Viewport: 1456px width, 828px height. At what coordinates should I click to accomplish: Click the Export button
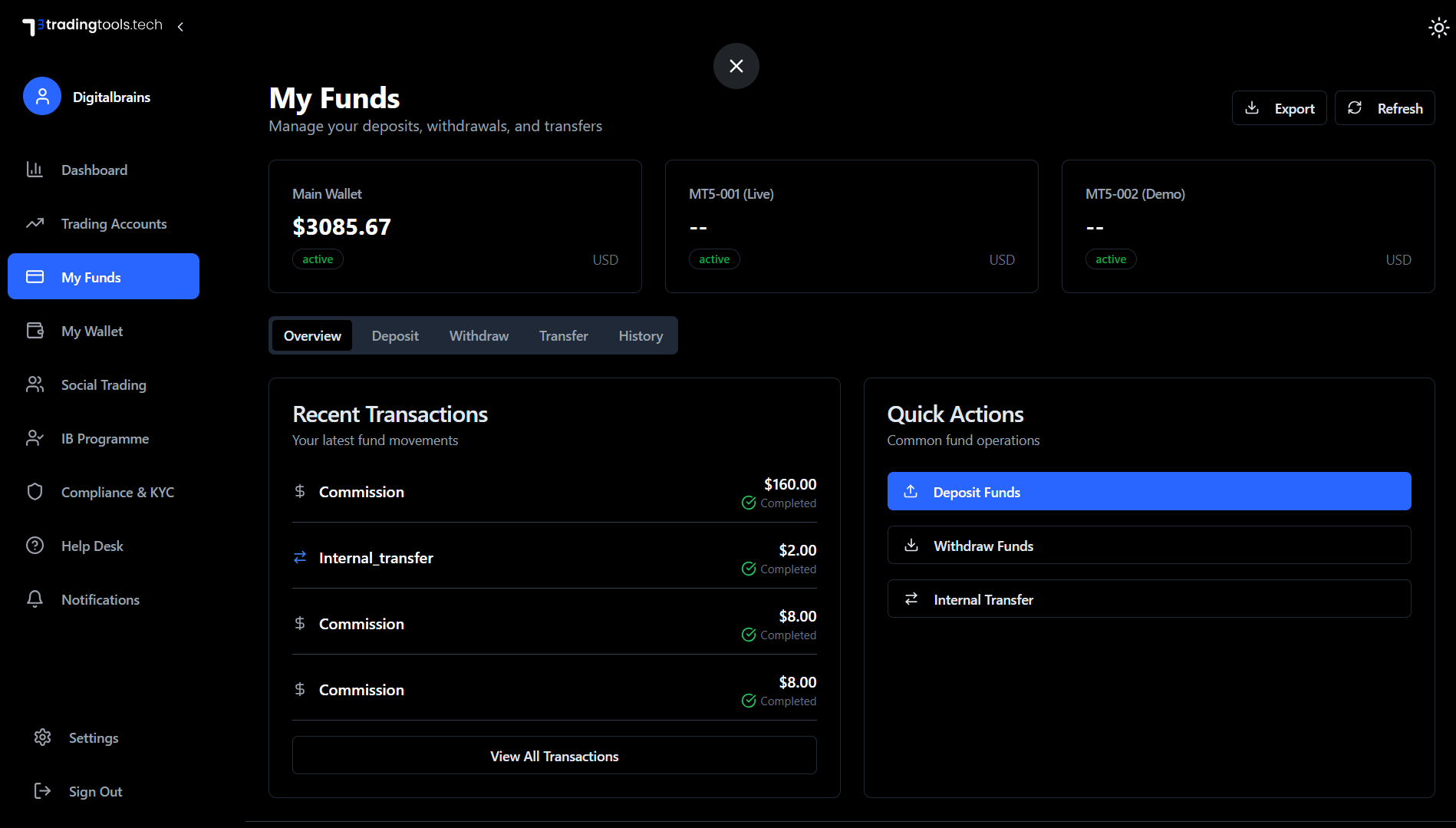(1279, 107)
